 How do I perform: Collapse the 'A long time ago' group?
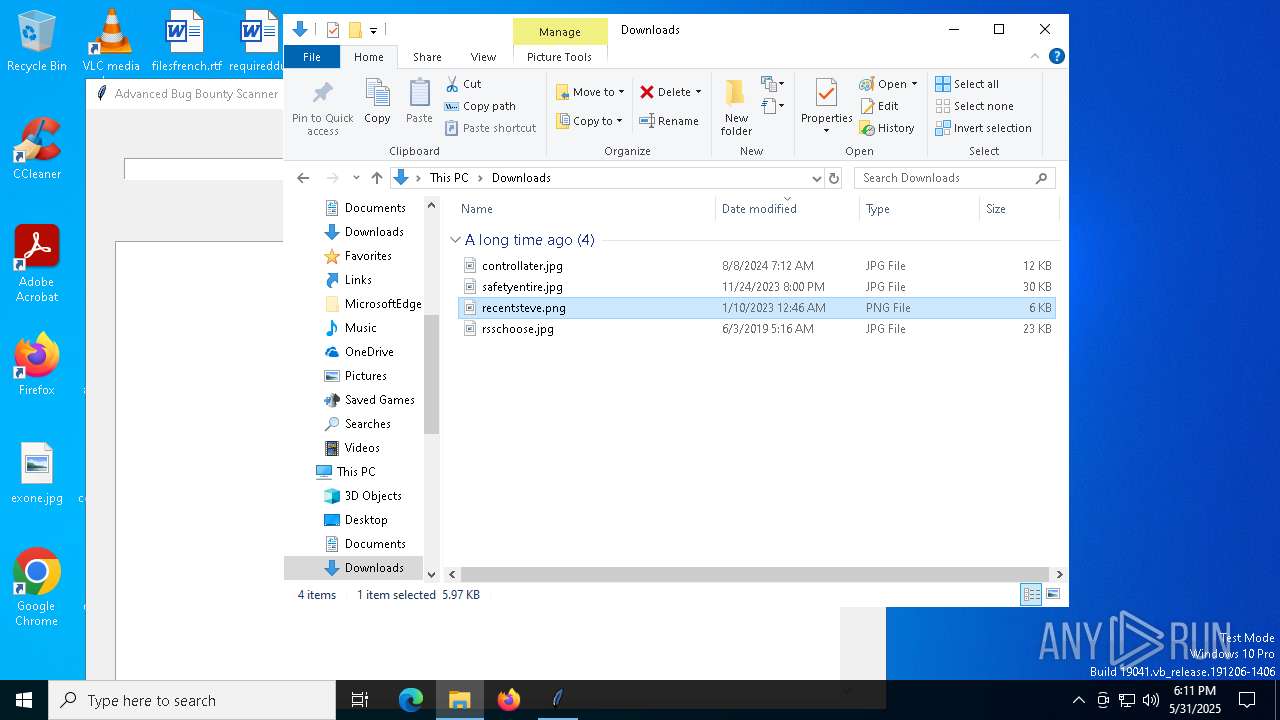455,240
